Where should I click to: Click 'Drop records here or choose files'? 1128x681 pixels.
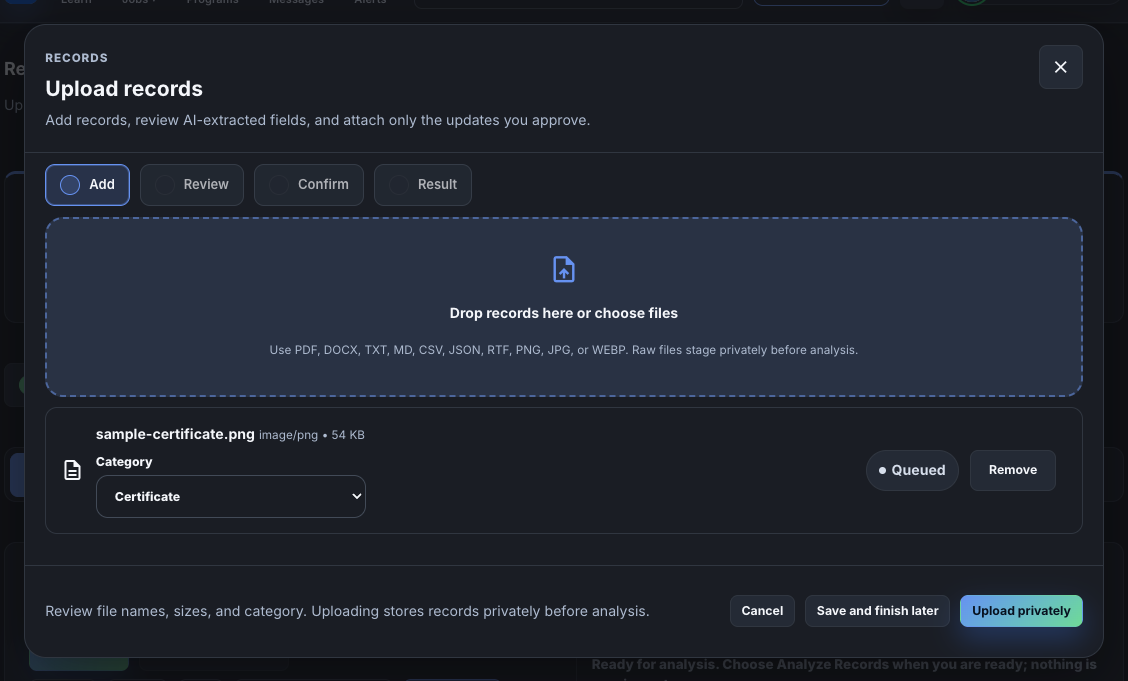click(563, 313)
